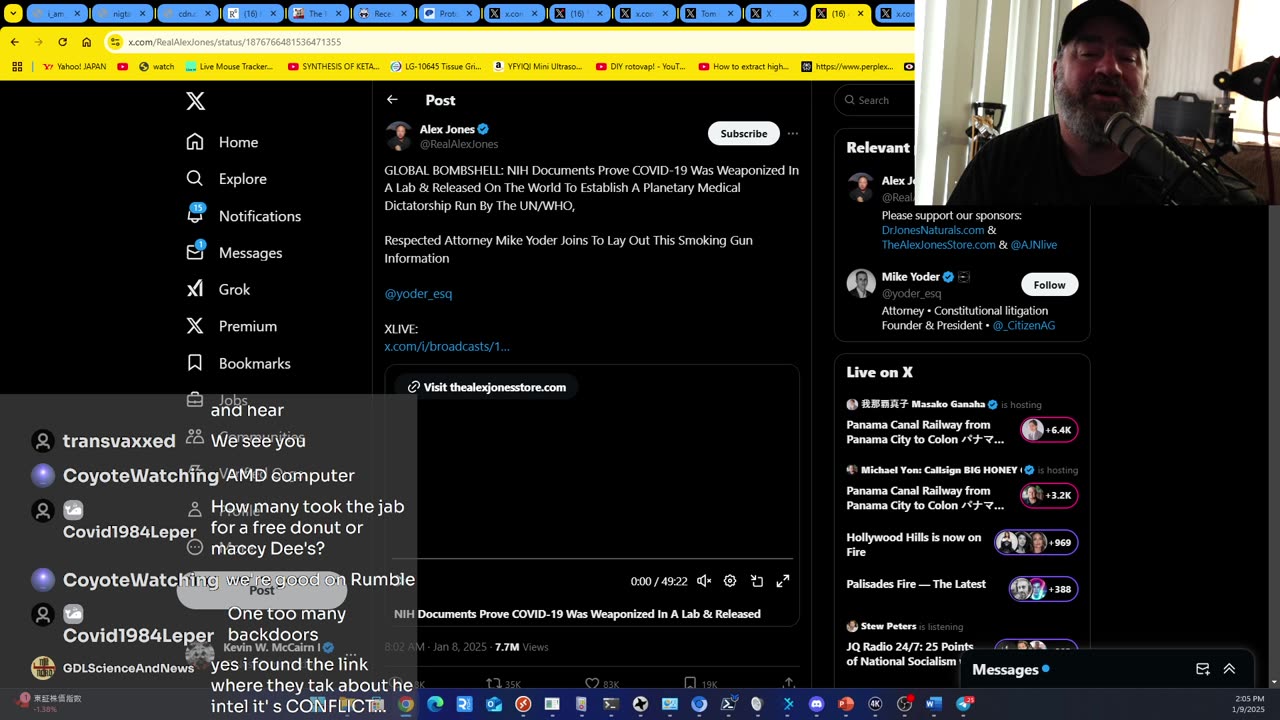Switch to the Rece... browser tab

pyautogui.click(x=382, y=14)
